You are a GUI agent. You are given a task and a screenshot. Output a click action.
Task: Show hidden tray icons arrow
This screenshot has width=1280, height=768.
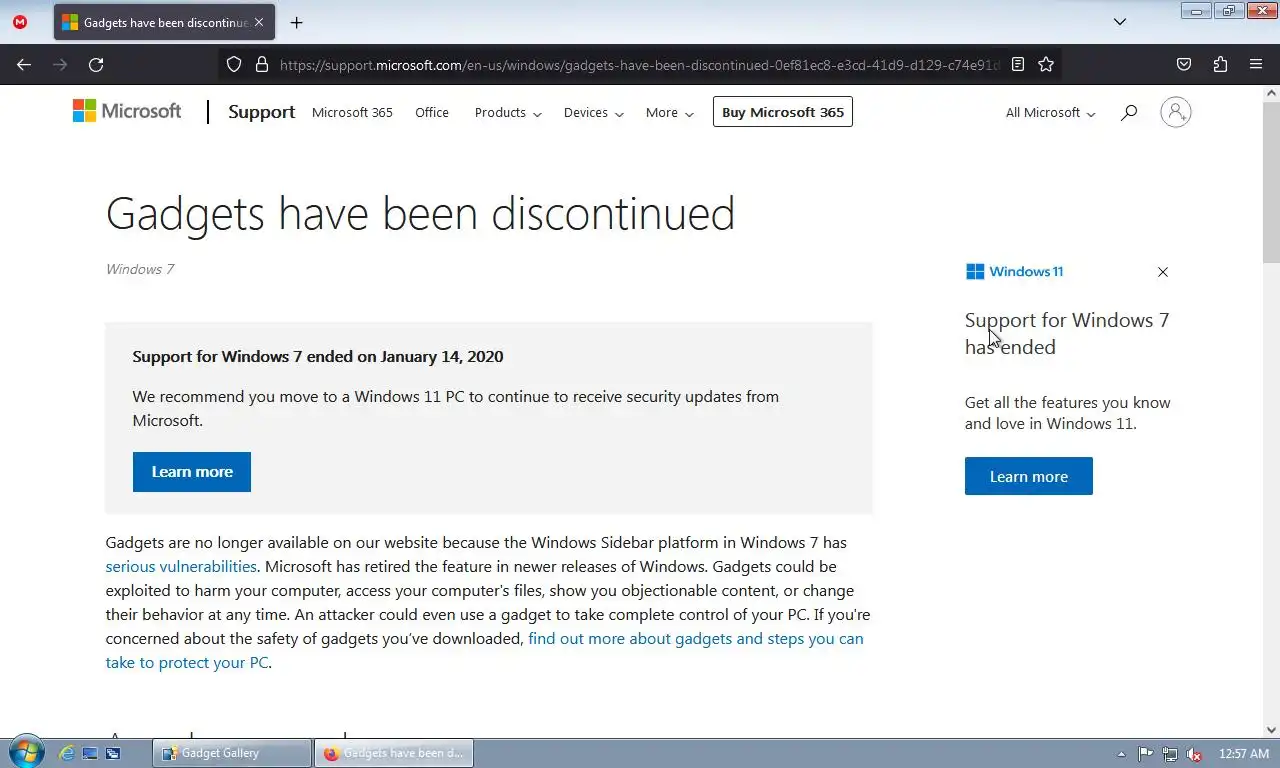click(x=1121, y=754)
